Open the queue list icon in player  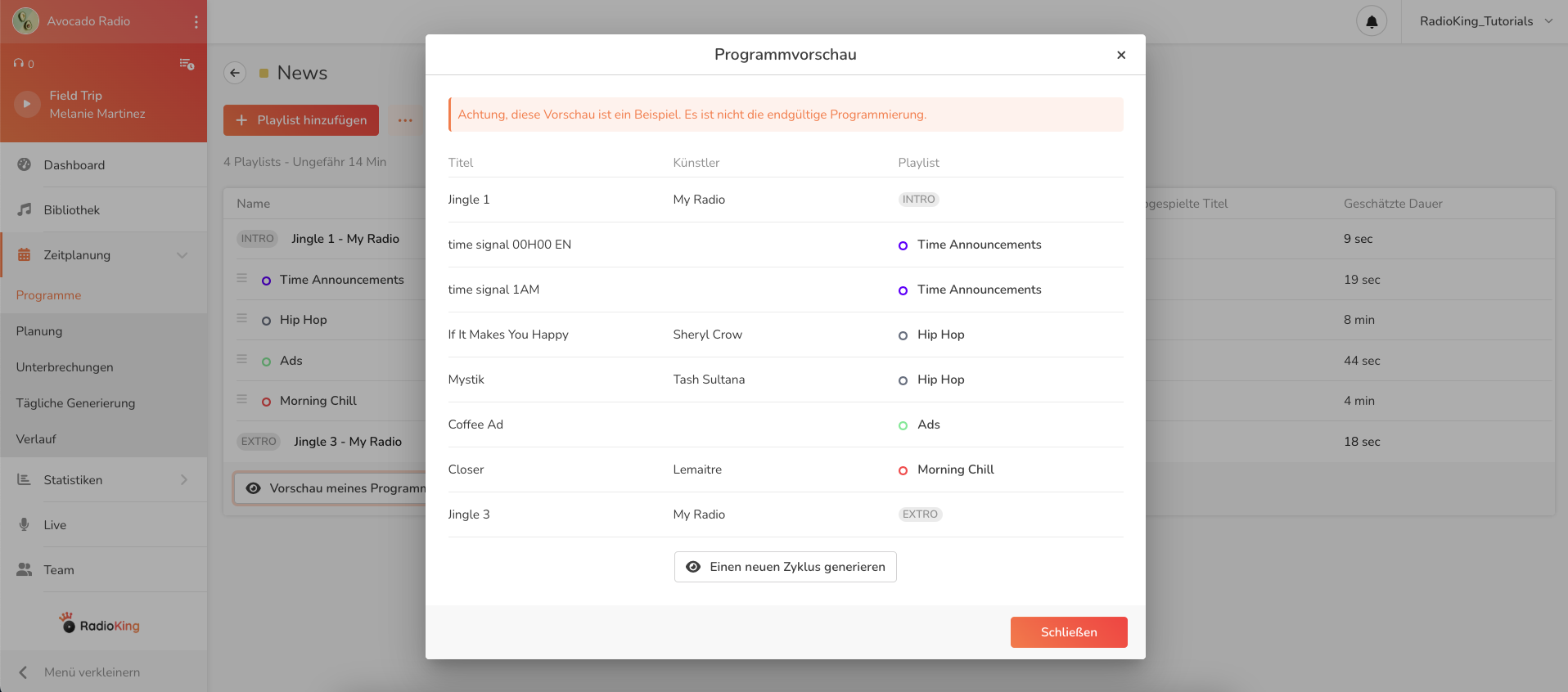point(187,64)
